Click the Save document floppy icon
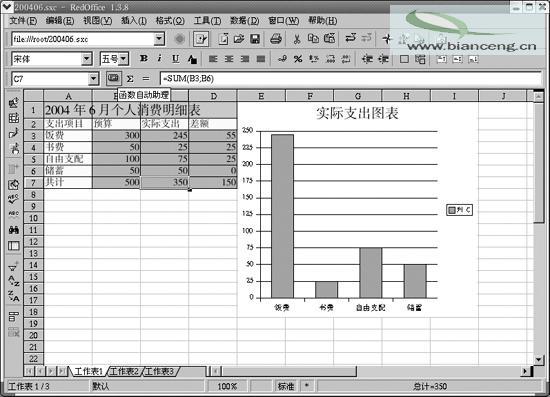This screenshot has height=397, width=550. pos(255,39)
